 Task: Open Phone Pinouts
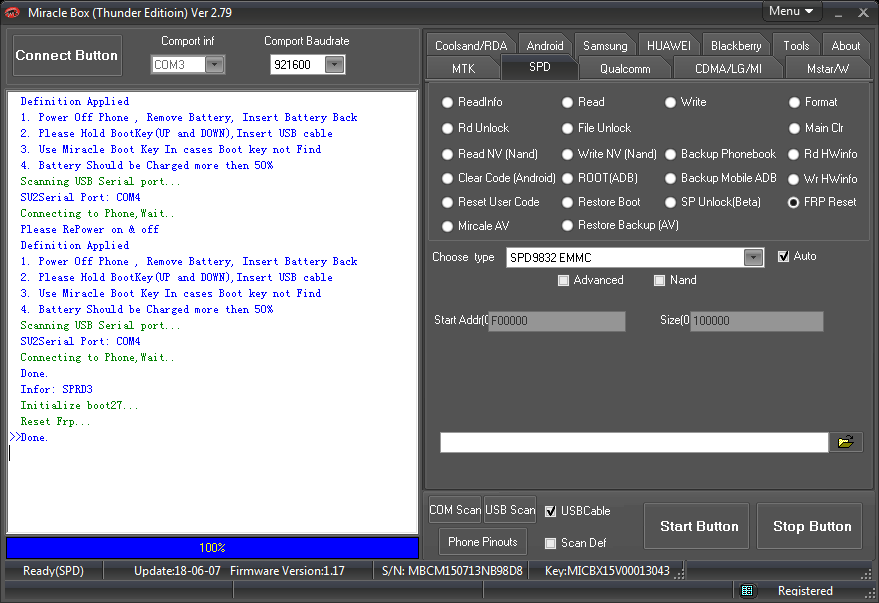[483, 542]
